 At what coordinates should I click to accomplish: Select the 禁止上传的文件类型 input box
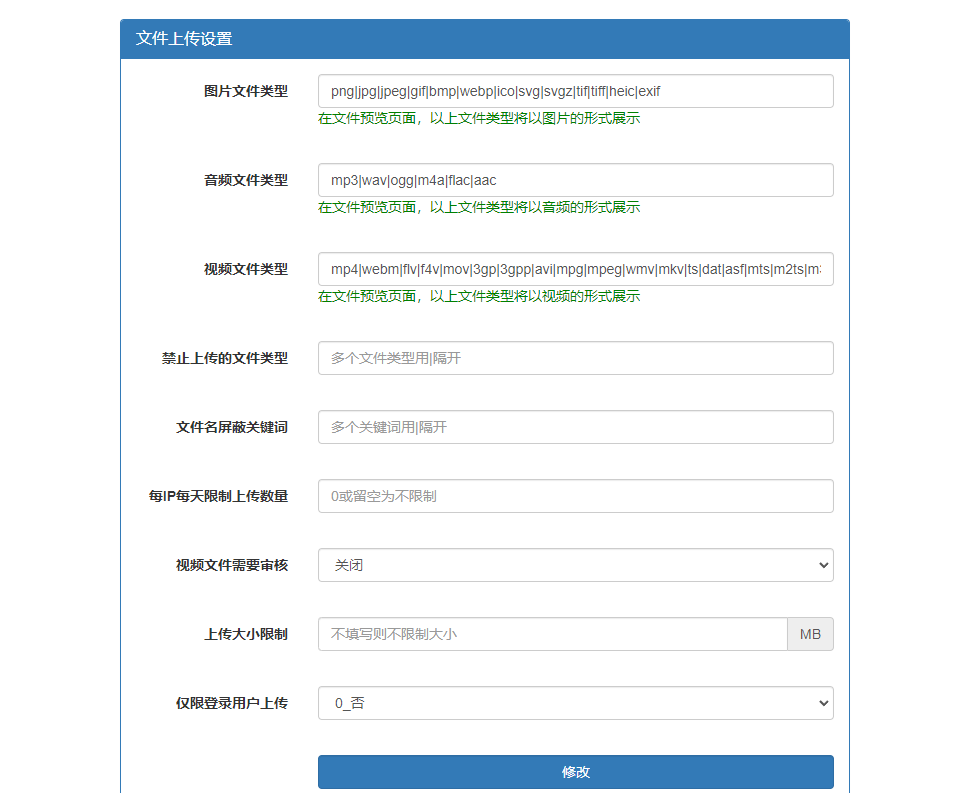point(575,358)
